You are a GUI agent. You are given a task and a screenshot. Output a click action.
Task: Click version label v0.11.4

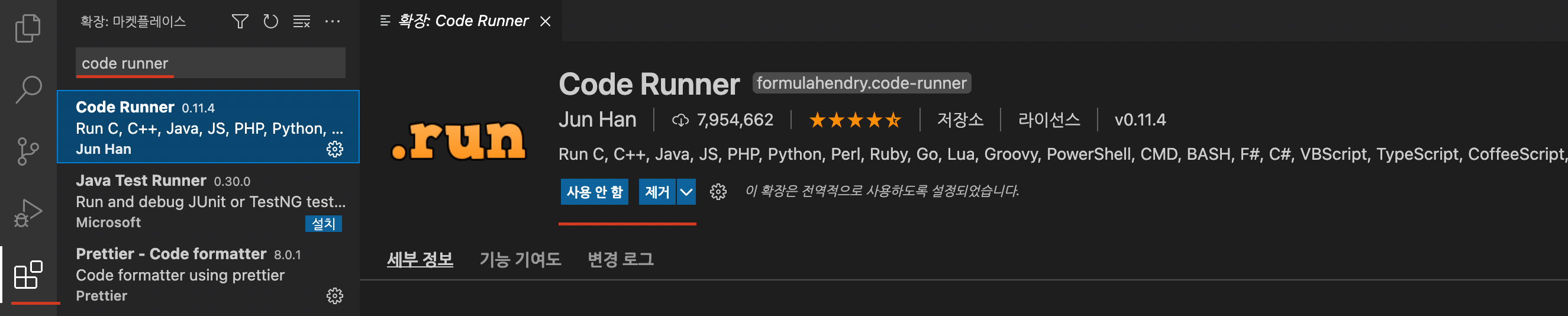1140,120
